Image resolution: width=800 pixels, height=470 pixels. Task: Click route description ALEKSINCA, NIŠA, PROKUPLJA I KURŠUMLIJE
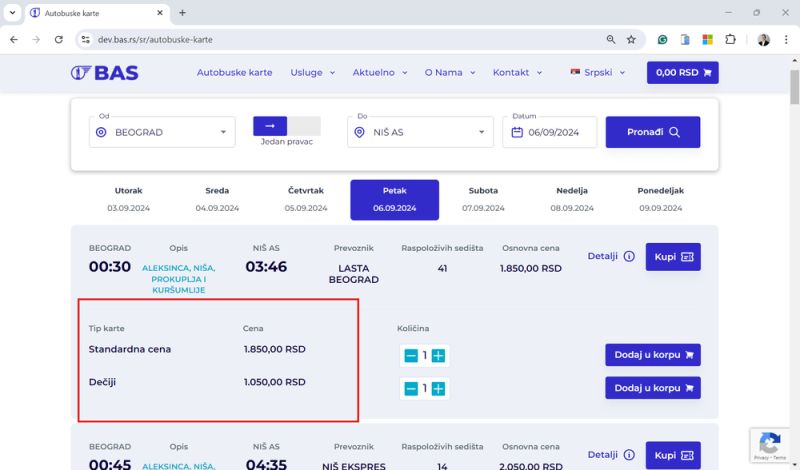pos(179,279)
